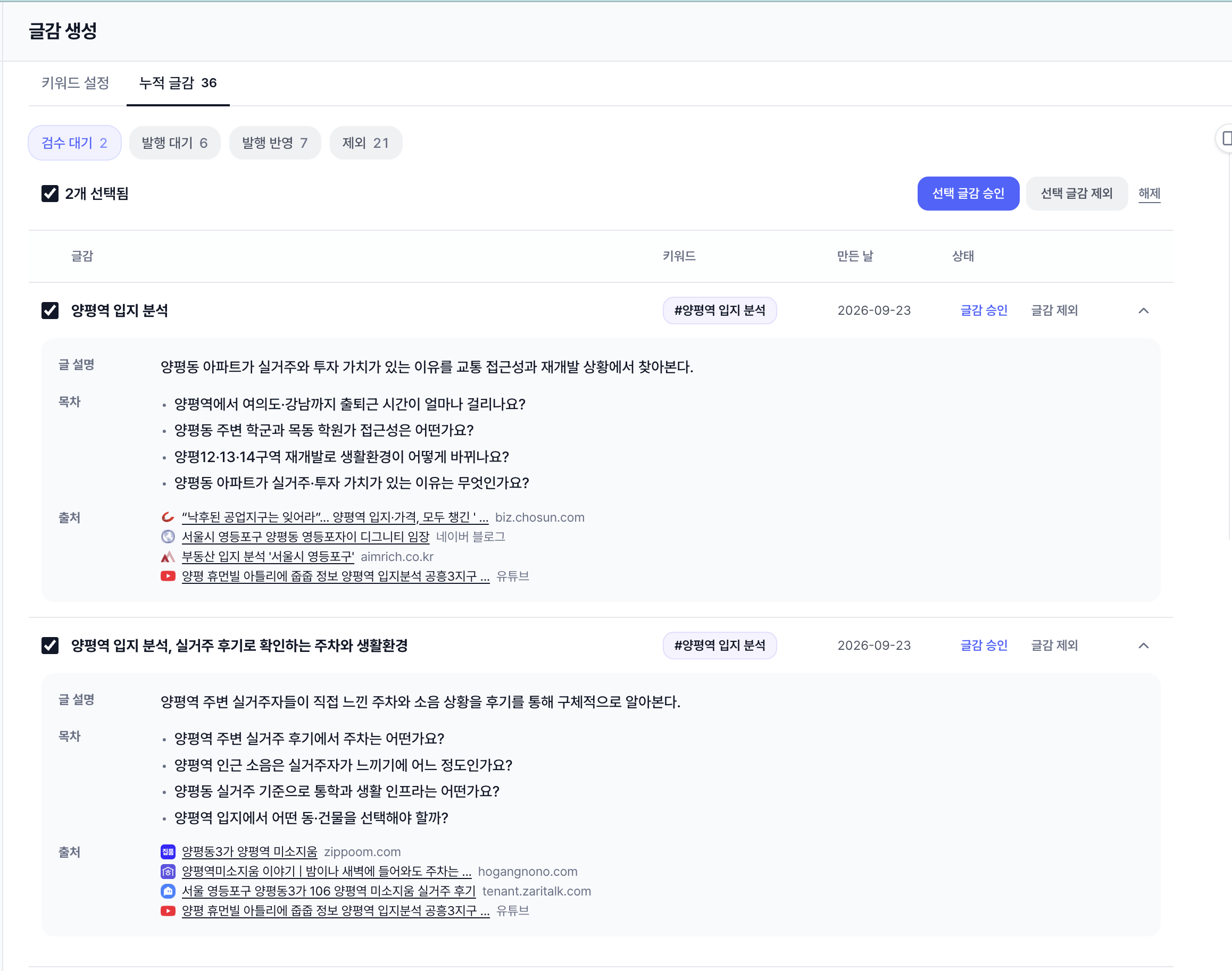Viewport: 1232px width, 971px height.
Task: Click YouTube icon in first 글감 sources
Action: (x=168, y=576)
